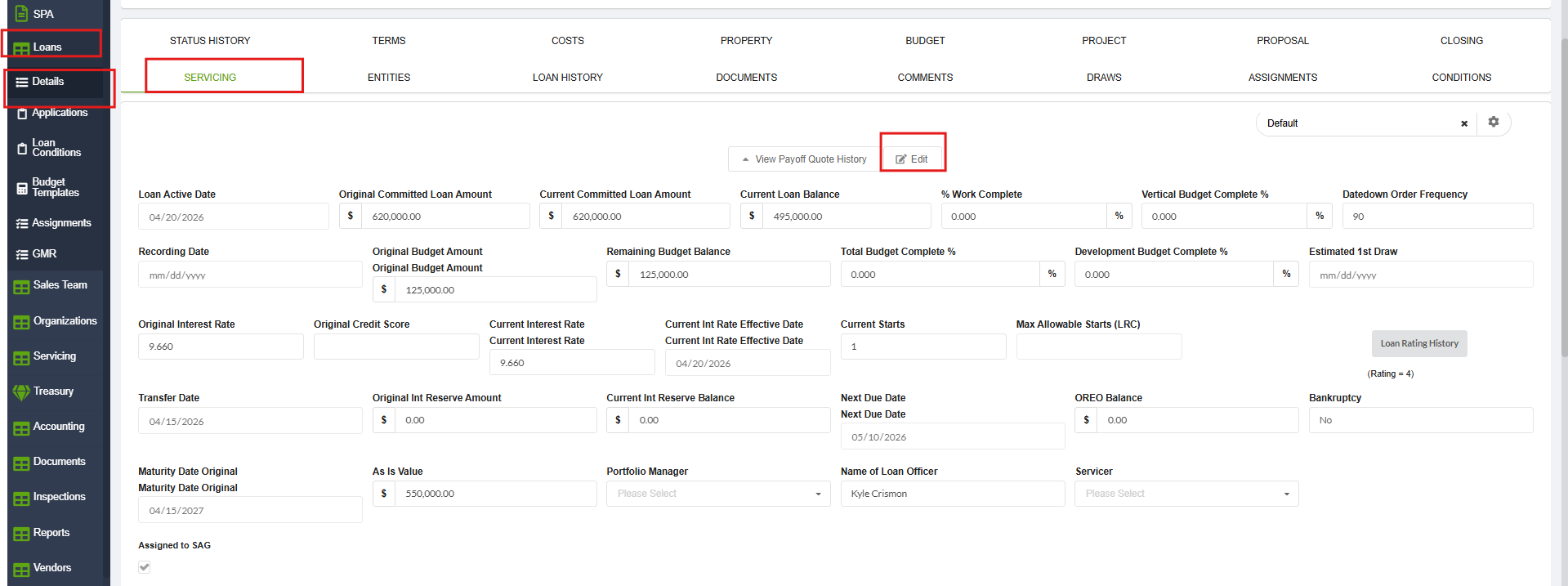The height and width of the screenshot is (586, 1568).
Task: Open the Closing tab
Action: tap(1462, 41)
